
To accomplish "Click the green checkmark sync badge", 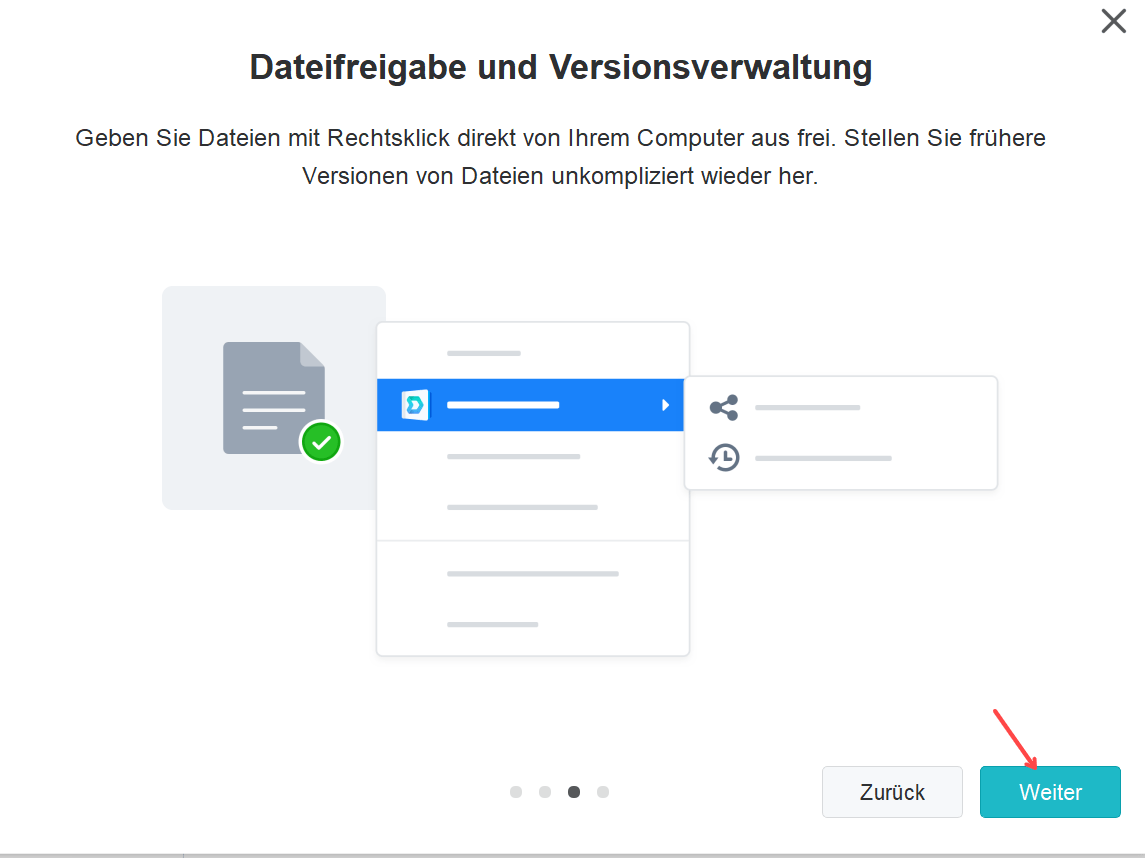I will 321,441.
